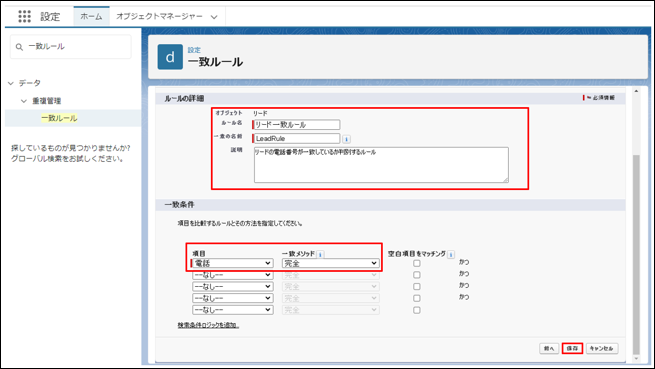Check the second row blank-match checkbox
This screenshot has width=655, height=369.
point(416,275)
